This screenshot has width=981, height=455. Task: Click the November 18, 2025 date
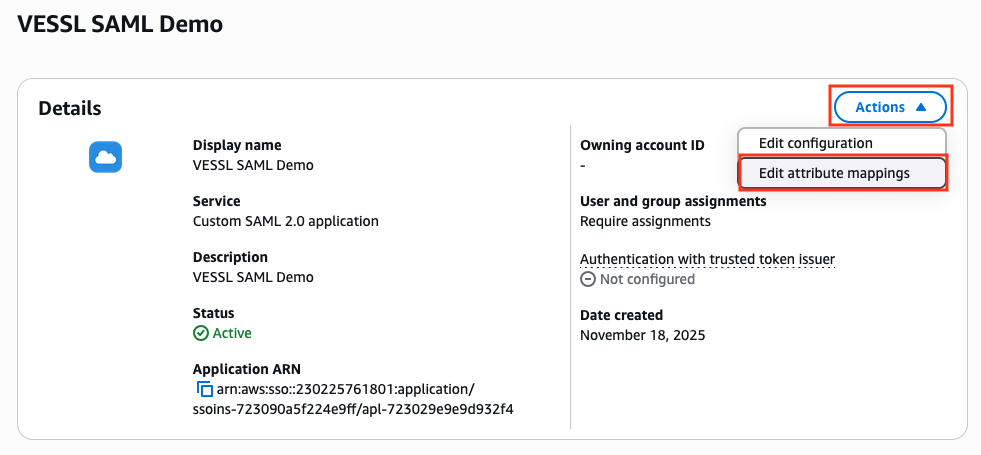pos(642,335)
